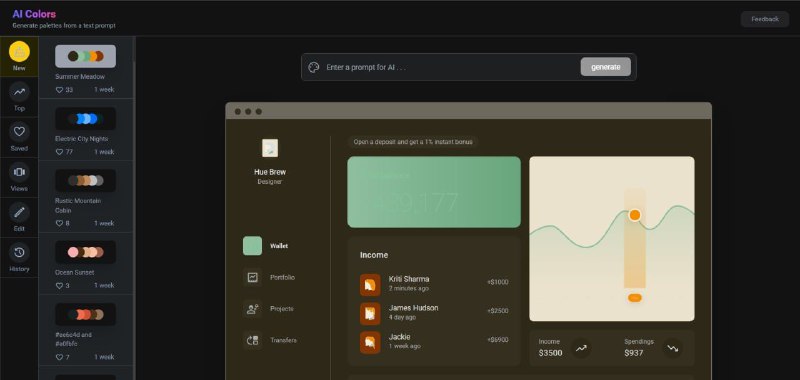Select the Ocean Sunset palette swatch

point(86,252)
